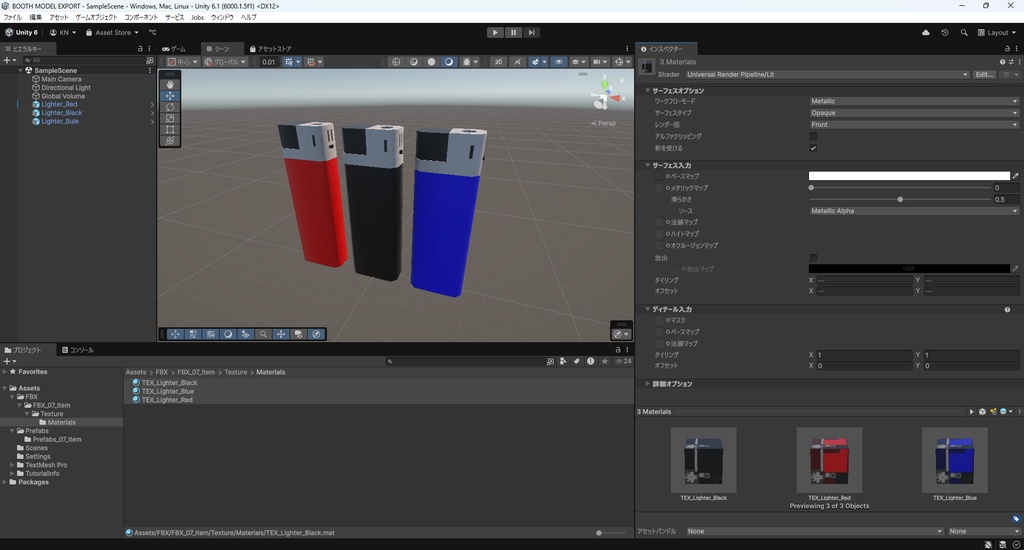Enable the emission checkbox
The image size is (1024, 550).
coord(813,258)
